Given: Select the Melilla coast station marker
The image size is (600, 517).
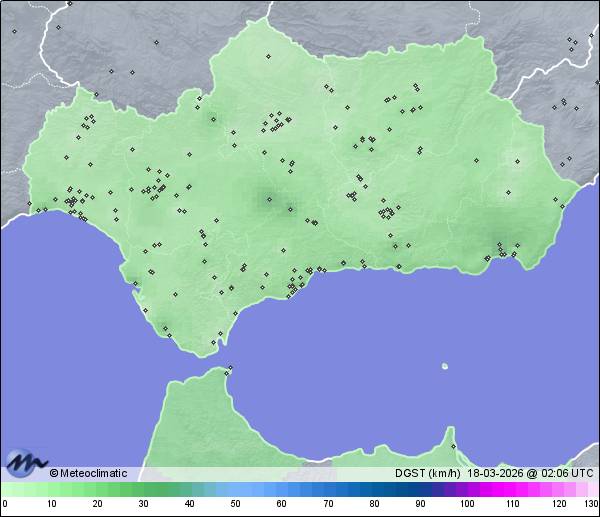Looking at the screenshot, I should tap(453, 446).
